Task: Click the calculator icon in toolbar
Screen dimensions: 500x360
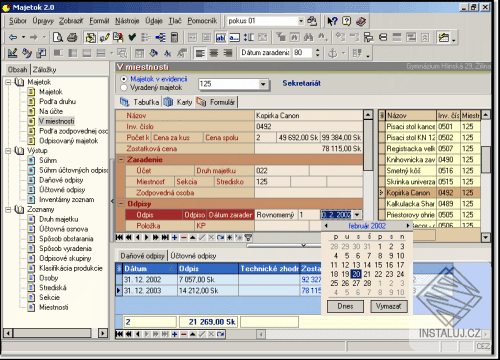Action: point(174,37)
